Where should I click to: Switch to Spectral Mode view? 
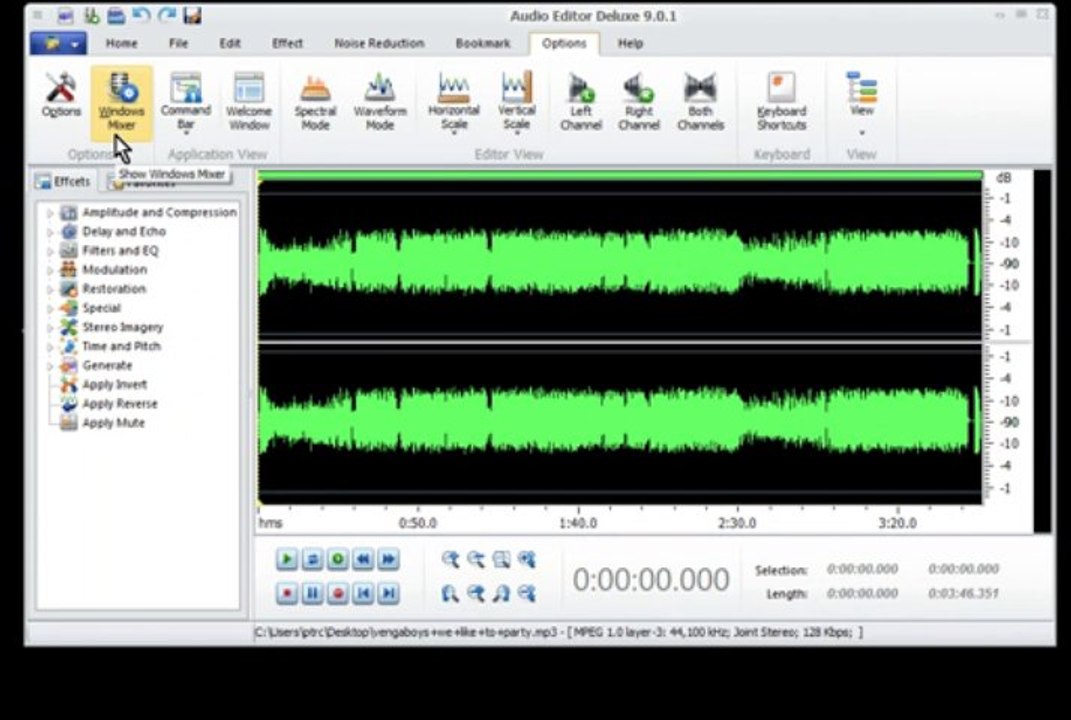[316, 101]
